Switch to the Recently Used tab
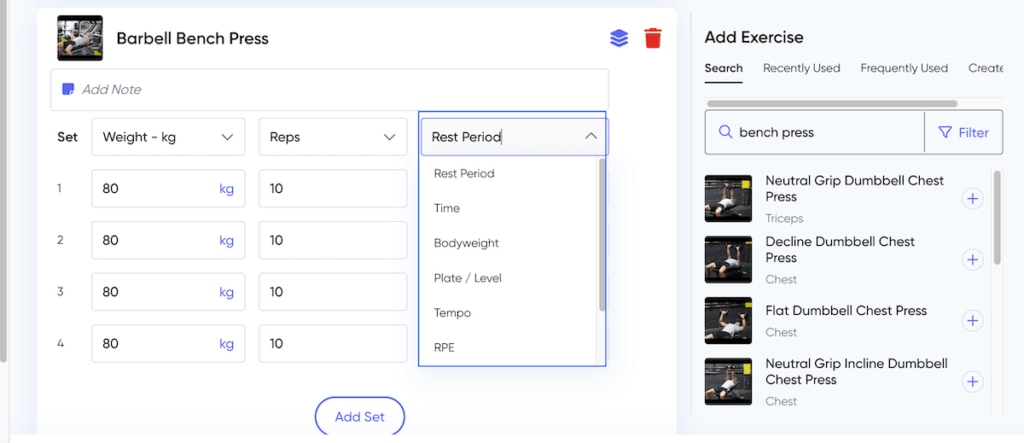The height and width of the screenshot is (443, 1024). point(801,68)
